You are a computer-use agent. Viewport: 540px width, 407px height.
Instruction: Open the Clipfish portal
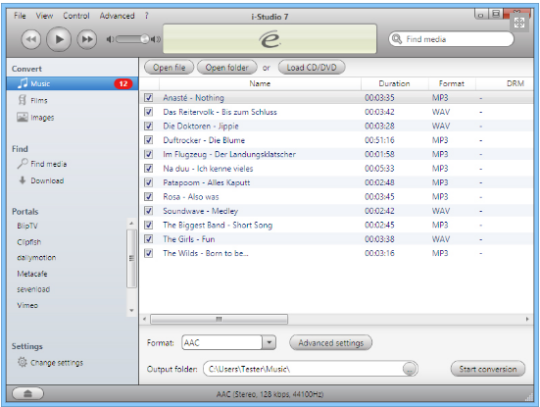point(29,242)
